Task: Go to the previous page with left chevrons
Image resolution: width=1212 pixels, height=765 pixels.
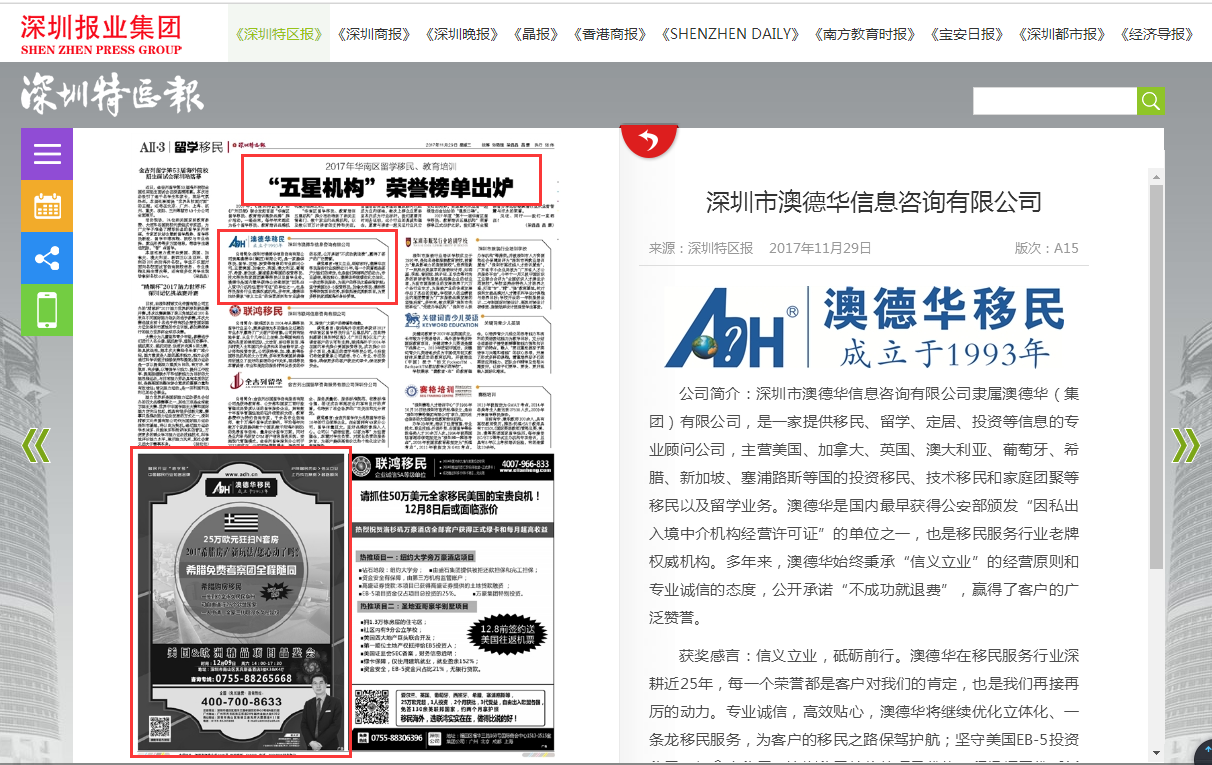Action: [x=36, y=445]
